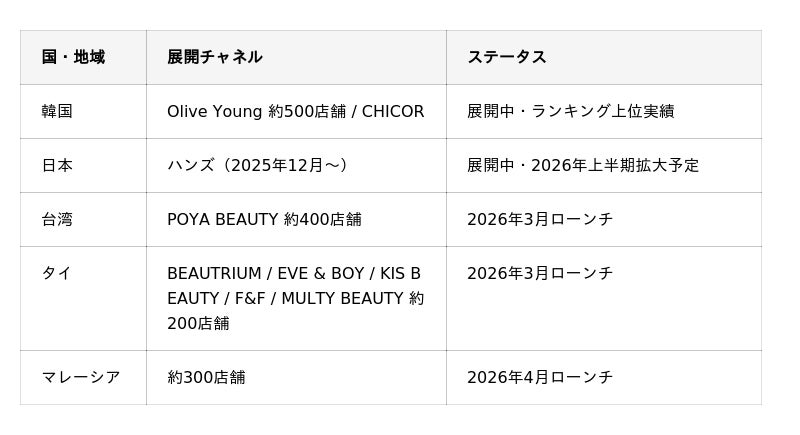Click the 国・地域 column header
Viewport: 800px width, 435px height.
(x=73, y=57)
